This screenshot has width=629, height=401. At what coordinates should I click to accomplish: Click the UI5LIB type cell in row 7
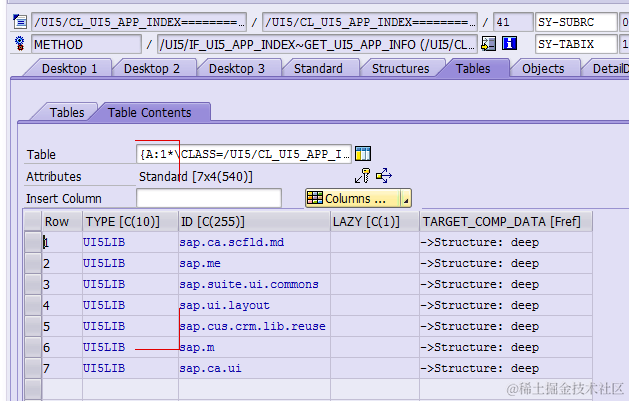[x=130, y=368]
